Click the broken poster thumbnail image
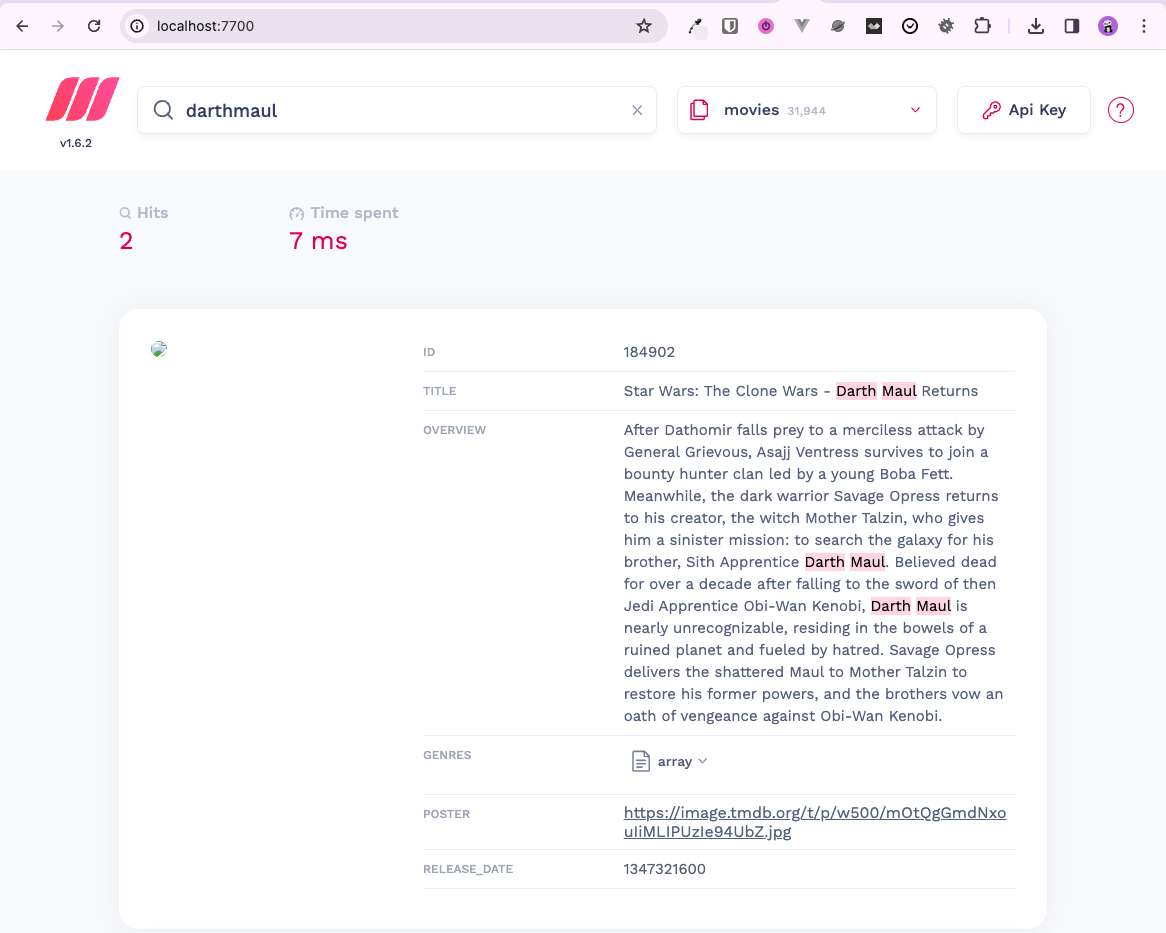Viewport: 1166px width, 933px height. point(158,349)
